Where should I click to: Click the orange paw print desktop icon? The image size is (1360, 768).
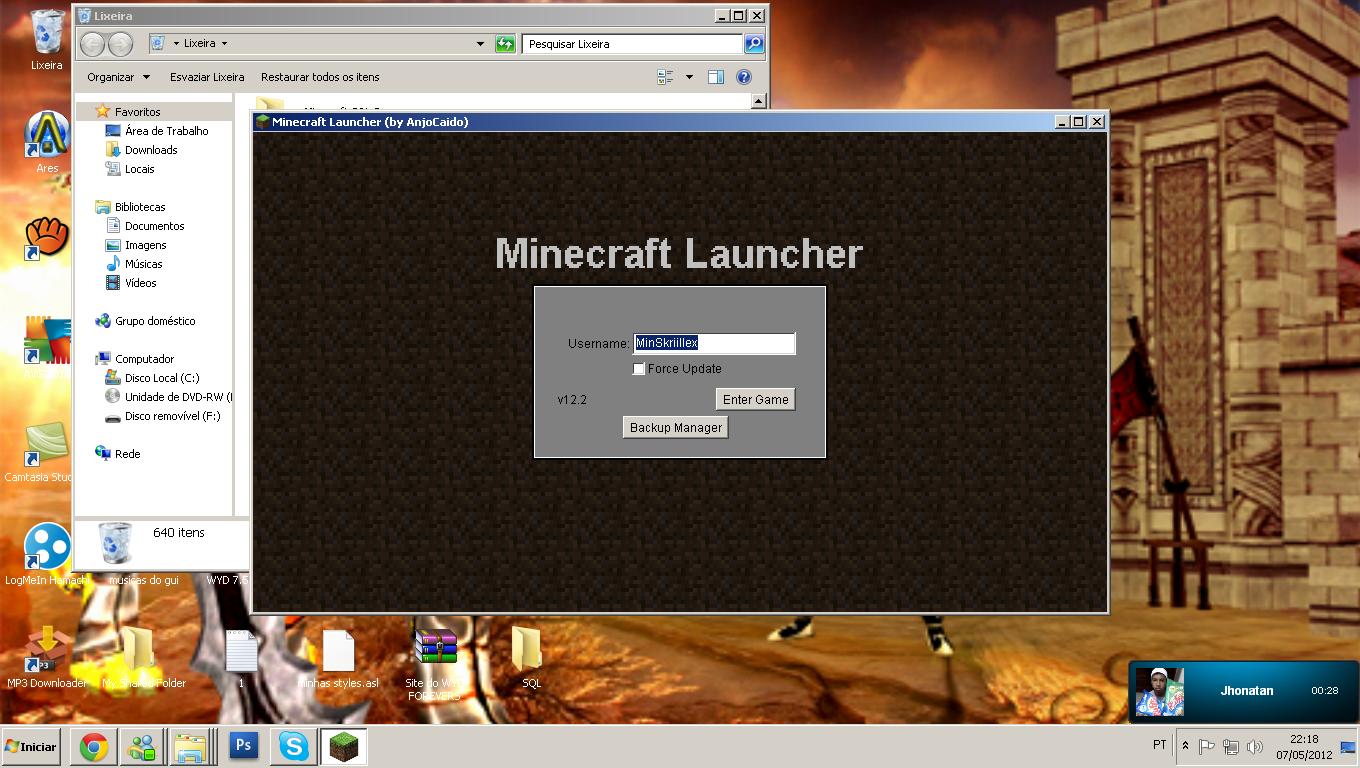click(x=46, y=237)
